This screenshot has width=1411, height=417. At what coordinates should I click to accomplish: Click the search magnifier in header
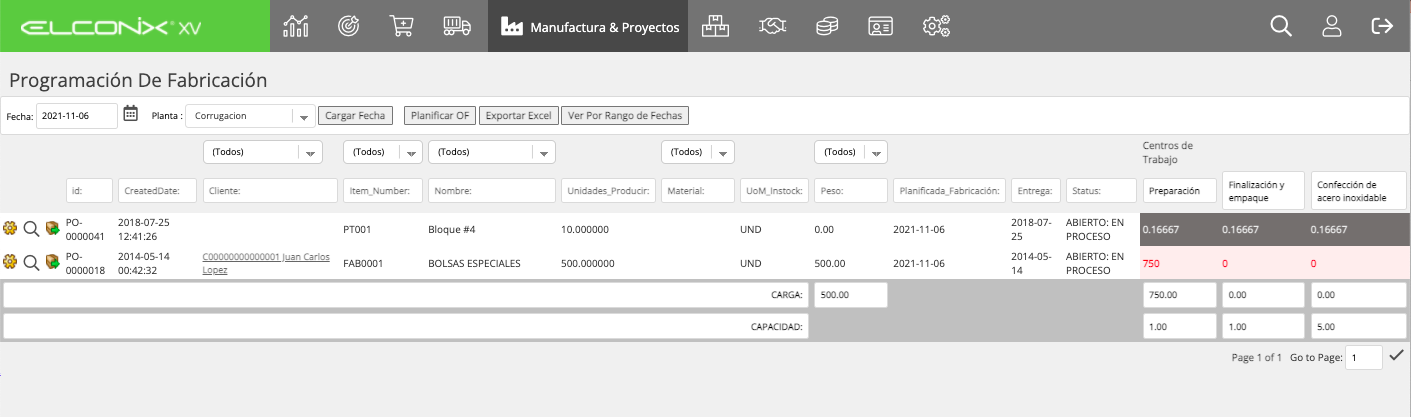[x=1281, y=26]
